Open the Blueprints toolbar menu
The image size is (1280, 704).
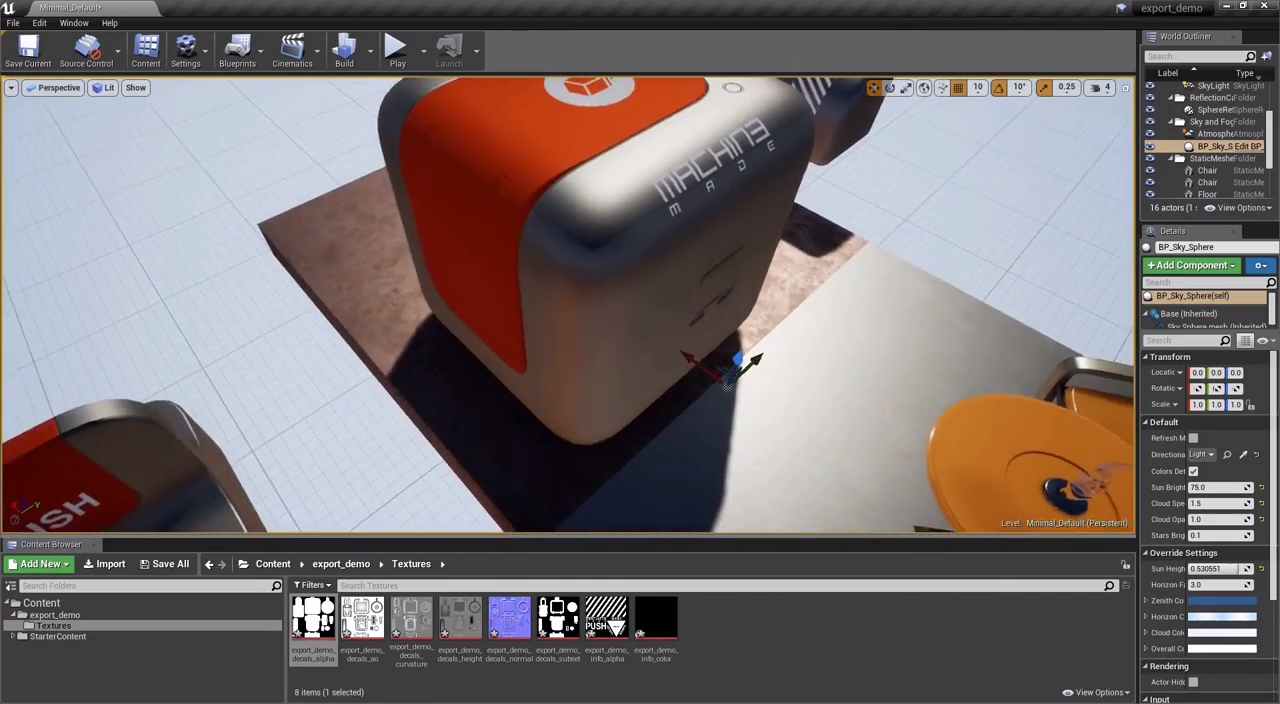(x=237, y=51)
